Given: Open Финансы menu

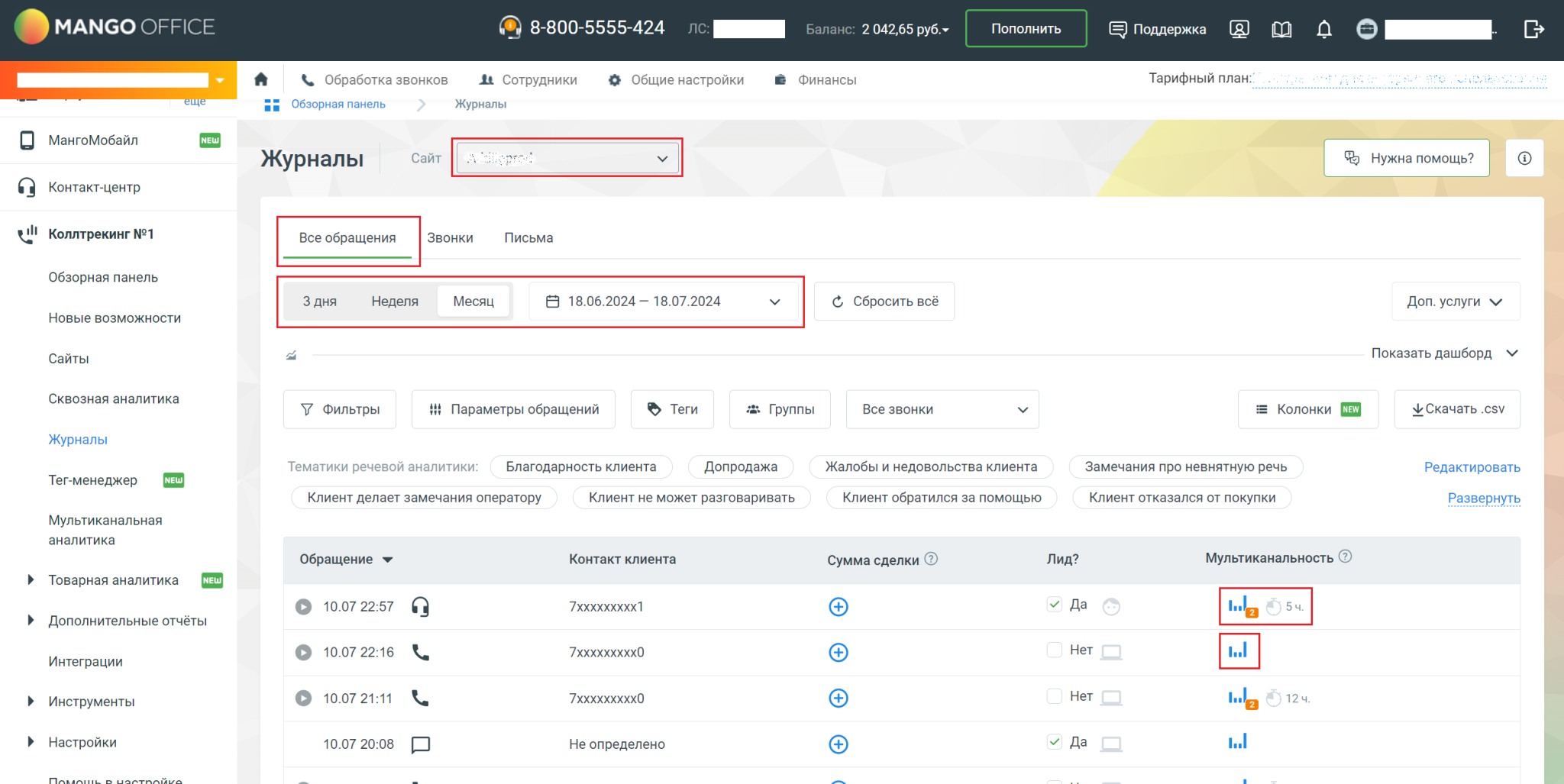Looking at the screenshot, I should click(x=816, y=80).
